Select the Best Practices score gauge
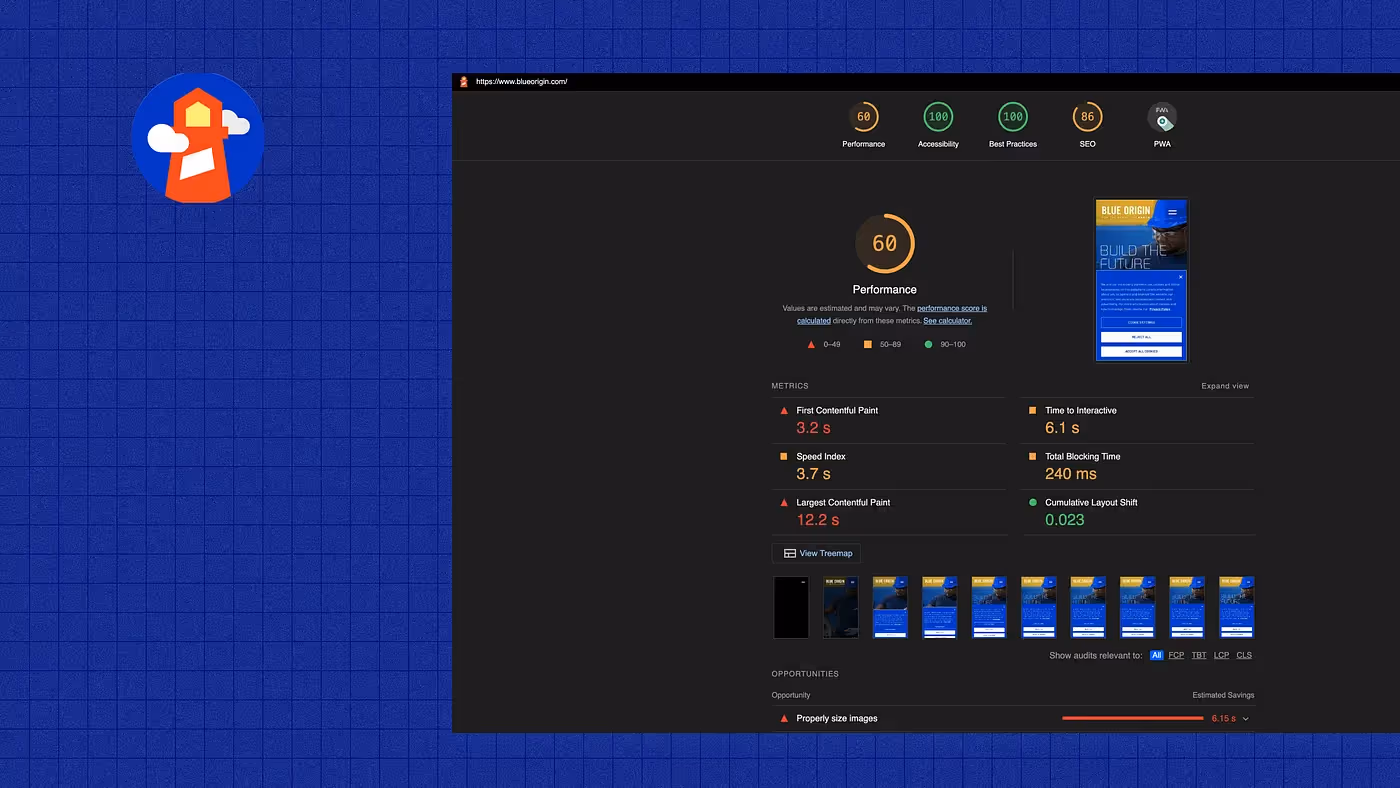The height and width of the screenshot is (788, 1400). [1013, 117]
